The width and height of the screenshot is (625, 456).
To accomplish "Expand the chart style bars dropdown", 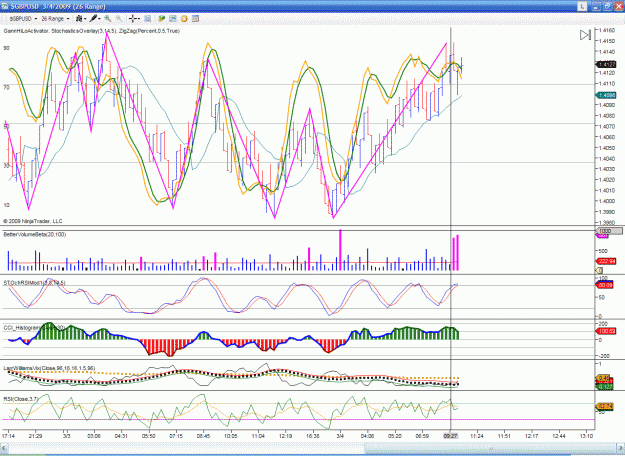I will (x=81, y=19).
